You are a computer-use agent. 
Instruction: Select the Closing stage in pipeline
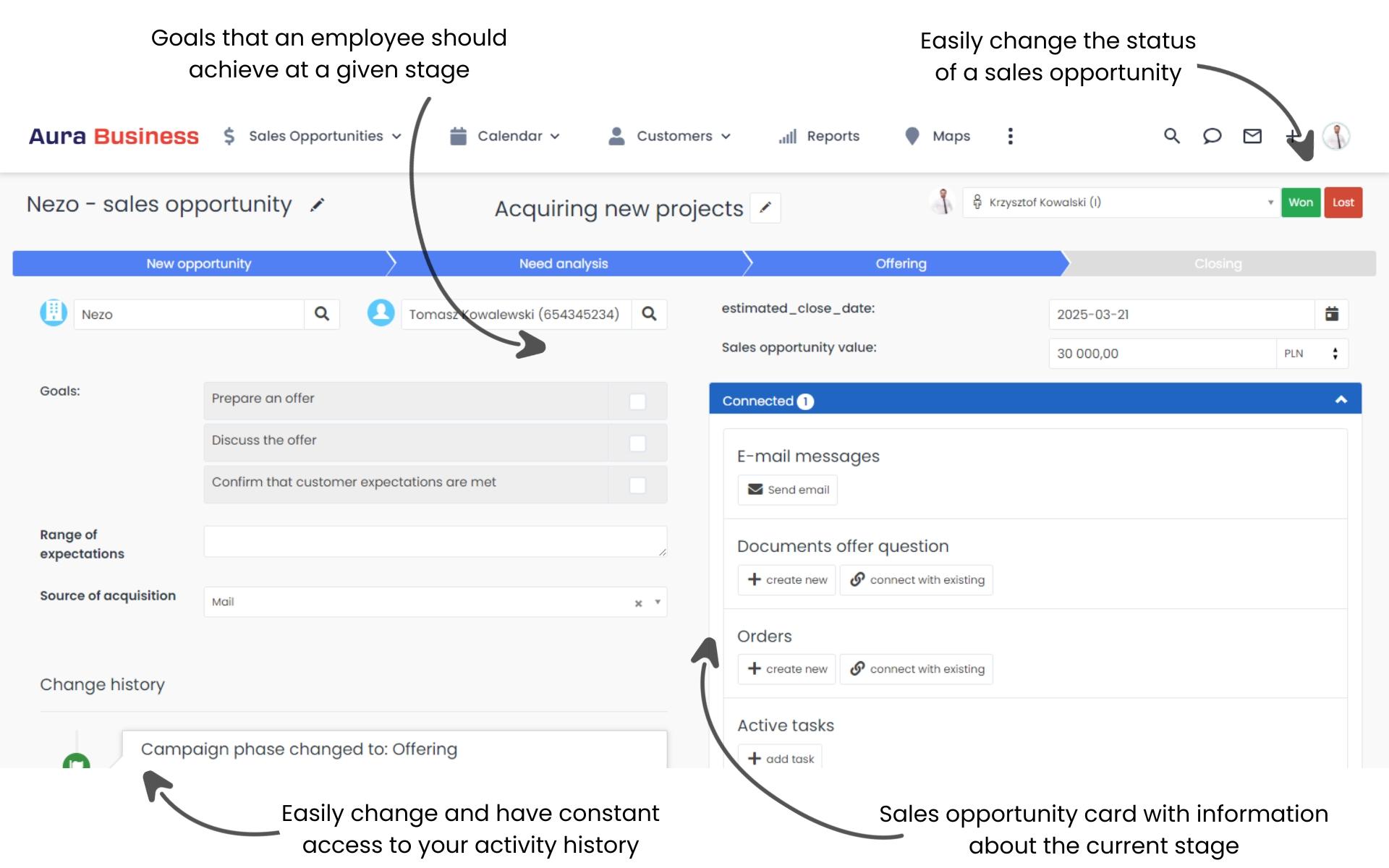[1218, 264]
